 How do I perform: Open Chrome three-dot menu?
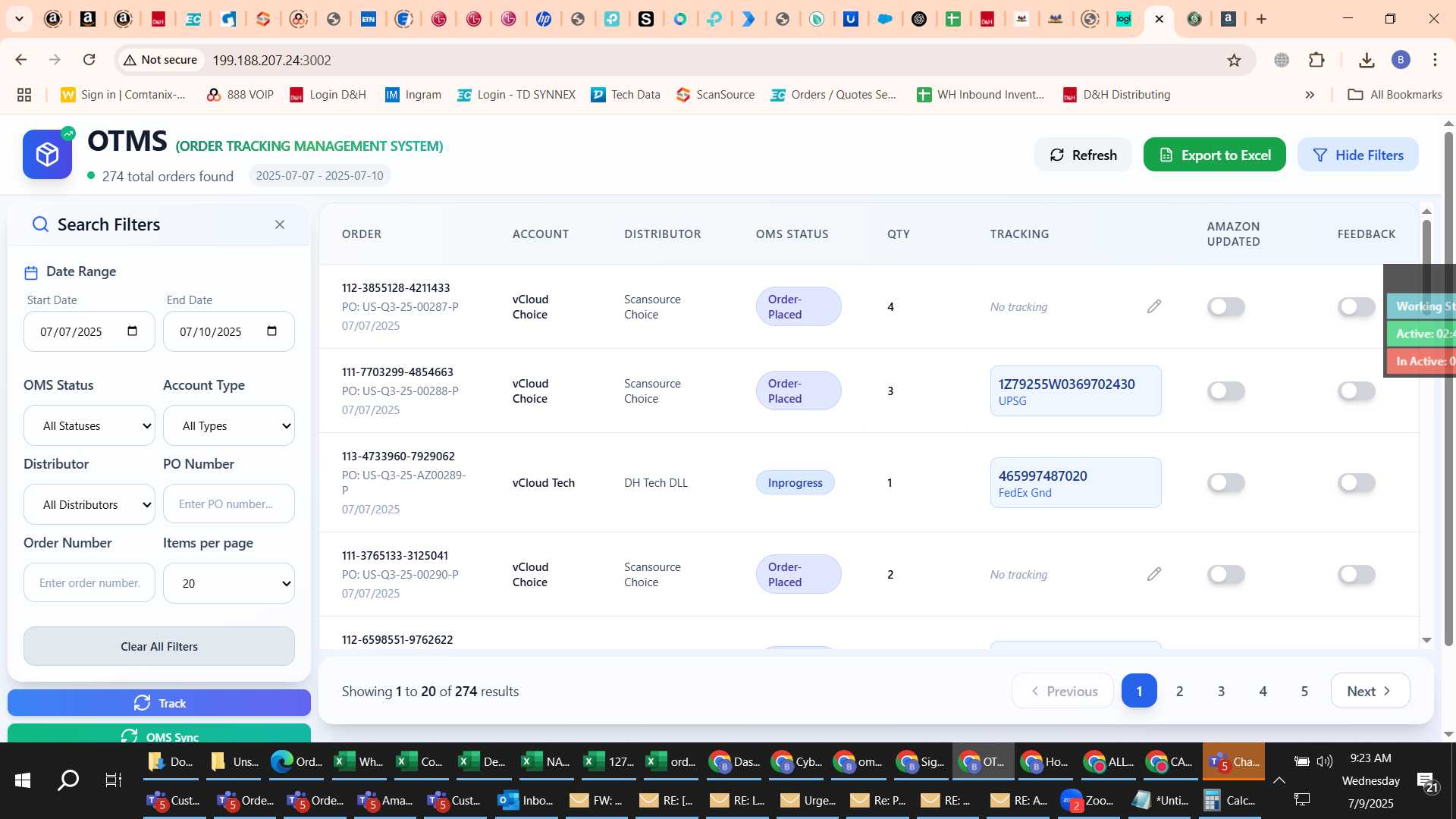tap(1435, 60)
